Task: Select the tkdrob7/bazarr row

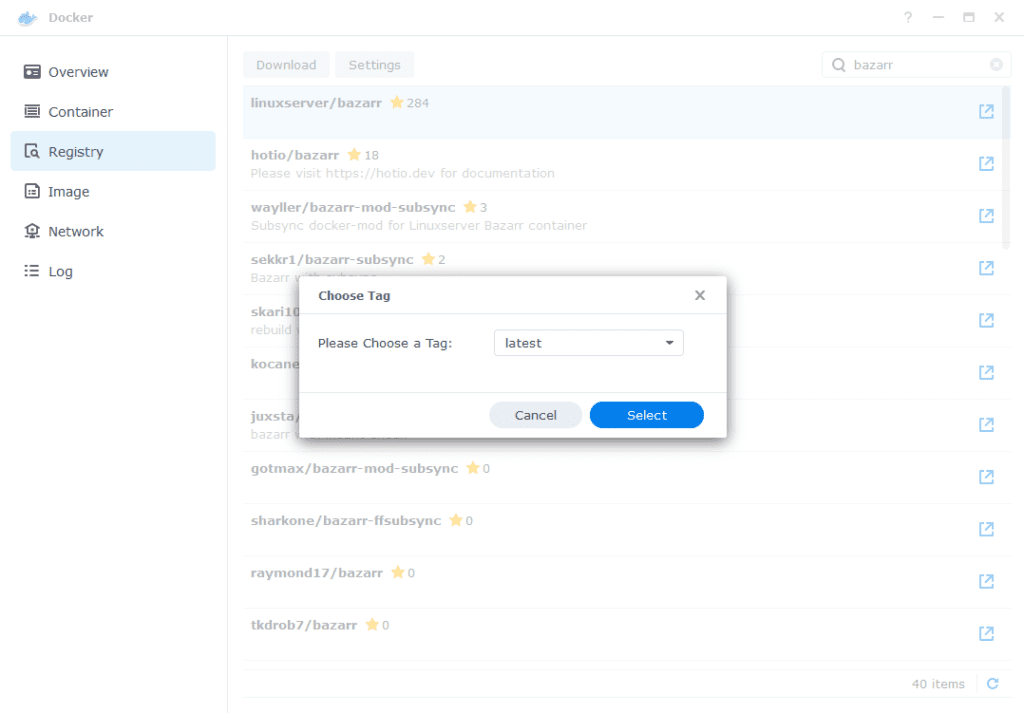Action: 622,634
